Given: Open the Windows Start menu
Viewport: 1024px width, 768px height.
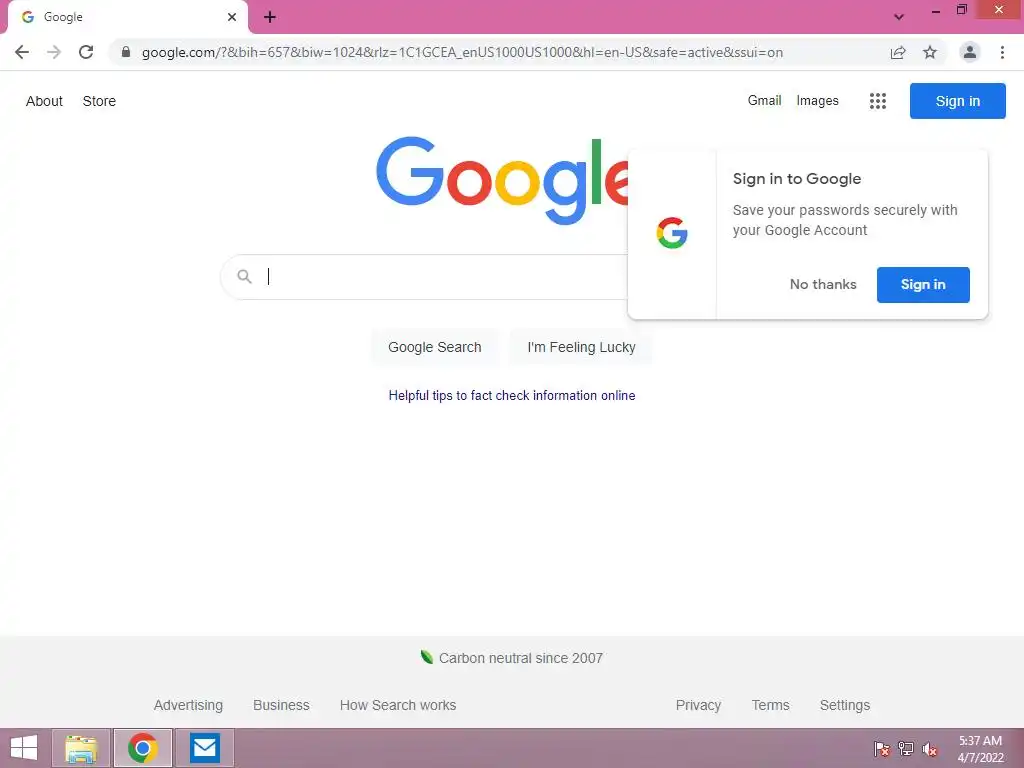Looking at the screenshot, I should point(24,748).
